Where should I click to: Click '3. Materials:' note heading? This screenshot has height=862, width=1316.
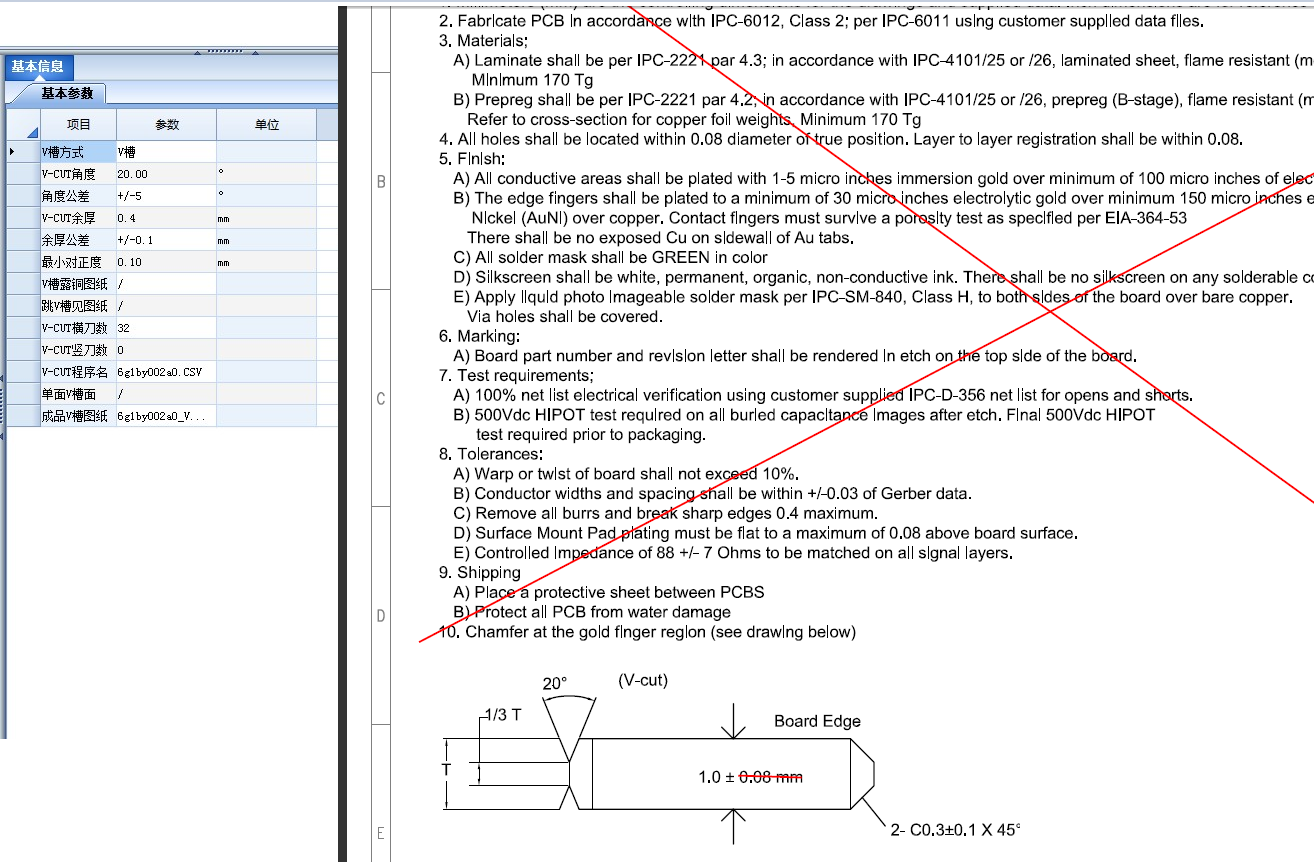(x=483, y=41)
